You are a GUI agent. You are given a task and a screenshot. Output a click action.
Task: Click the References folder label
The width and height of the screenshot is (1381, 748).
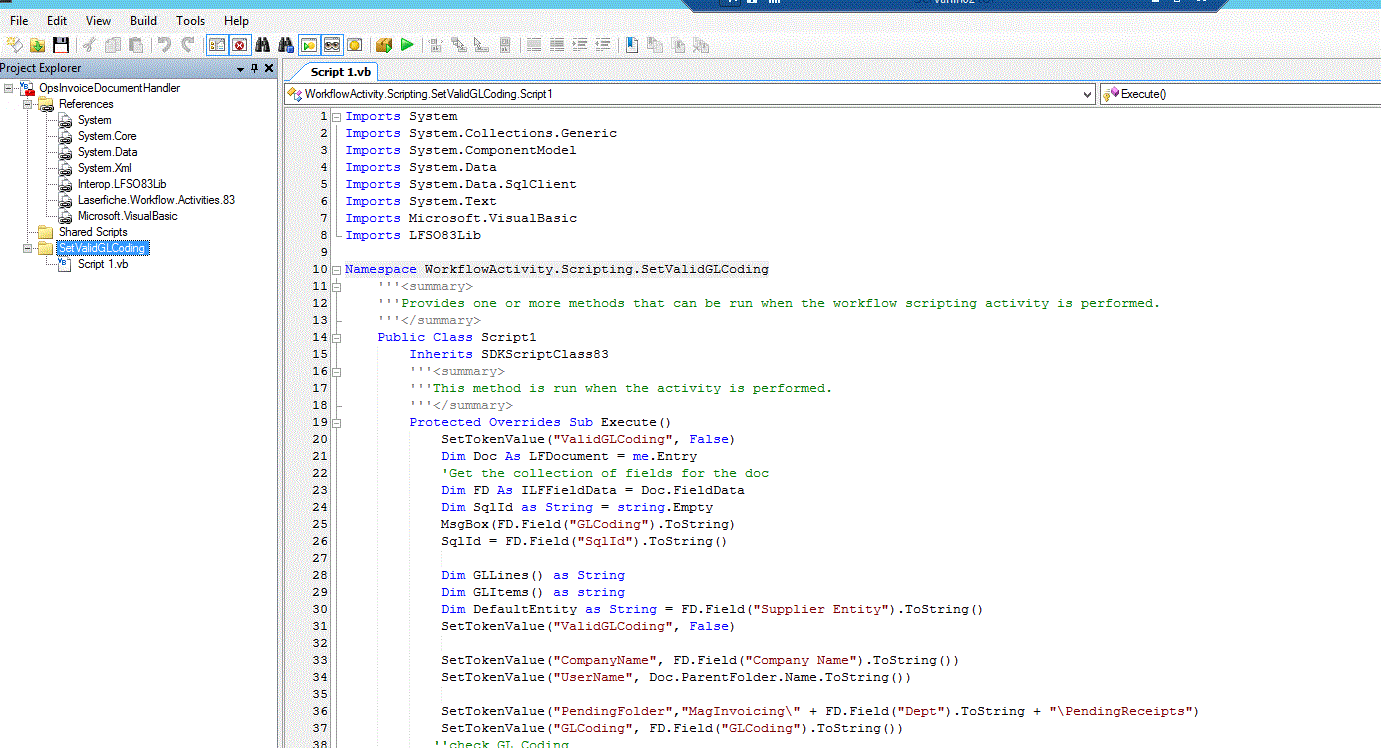(x=86, y=104)
